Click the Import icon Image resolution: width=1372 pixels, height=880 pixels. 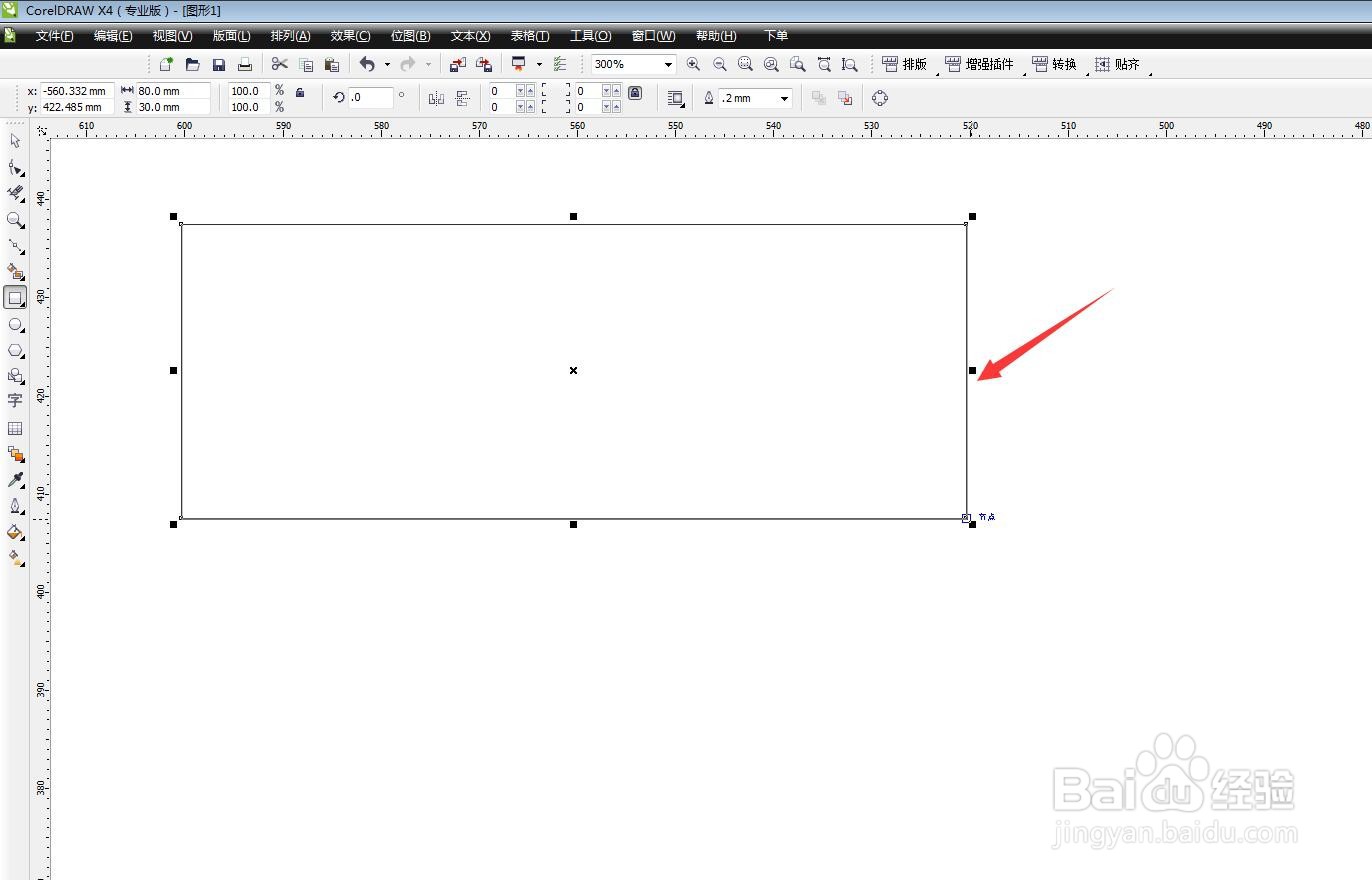point(458,64)
